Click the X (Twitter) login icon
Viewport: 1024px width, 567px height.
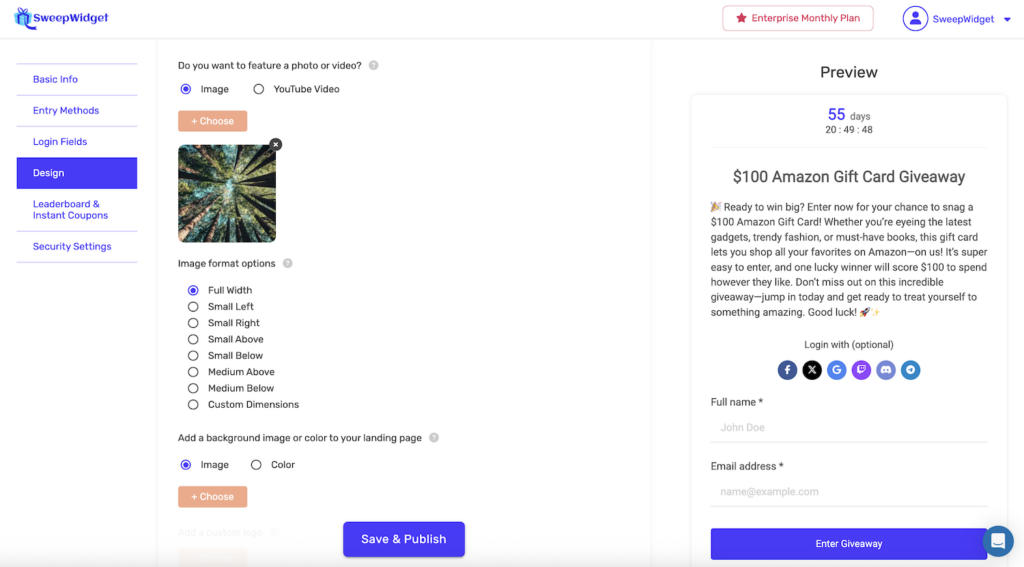pos(812,370)
